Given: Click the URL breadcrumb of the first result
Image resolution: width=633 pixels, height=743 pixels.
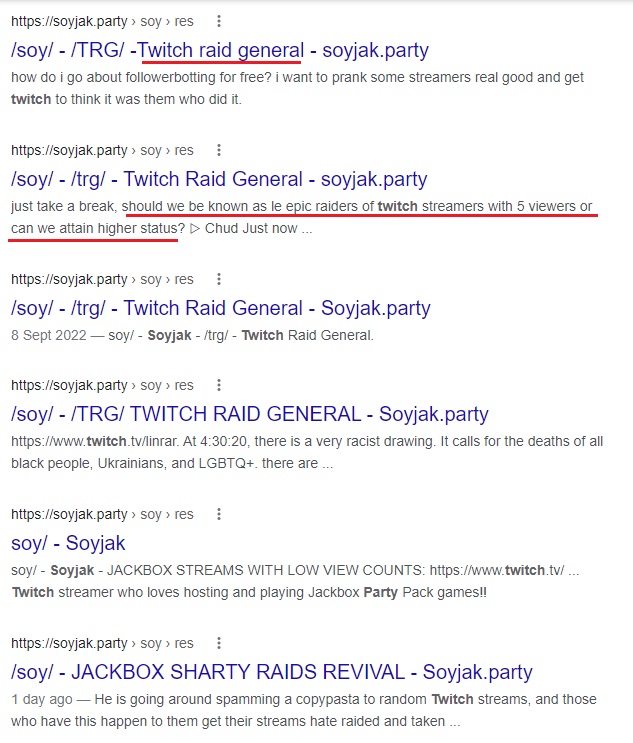Looking at the screenshot, I should point(102,21).
